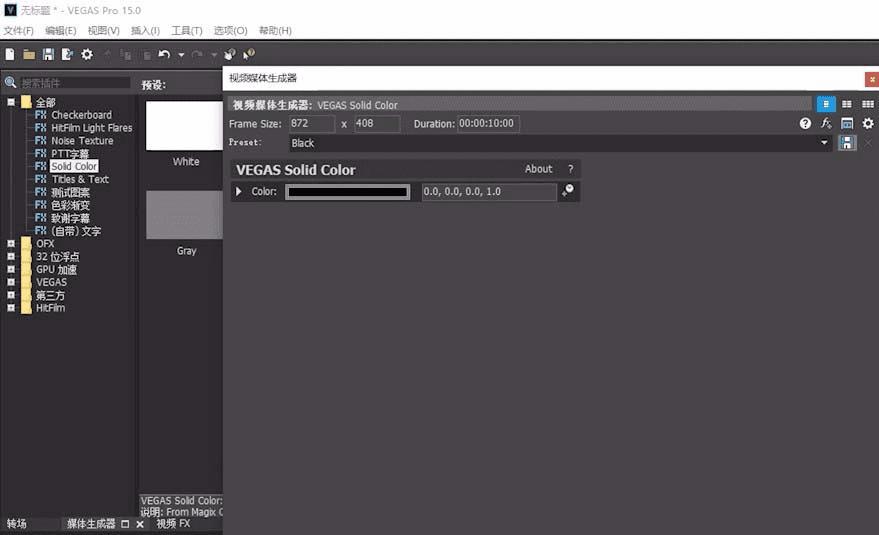Click the plug-in help question mark icon
879x535 pixels.
[805, 123]
